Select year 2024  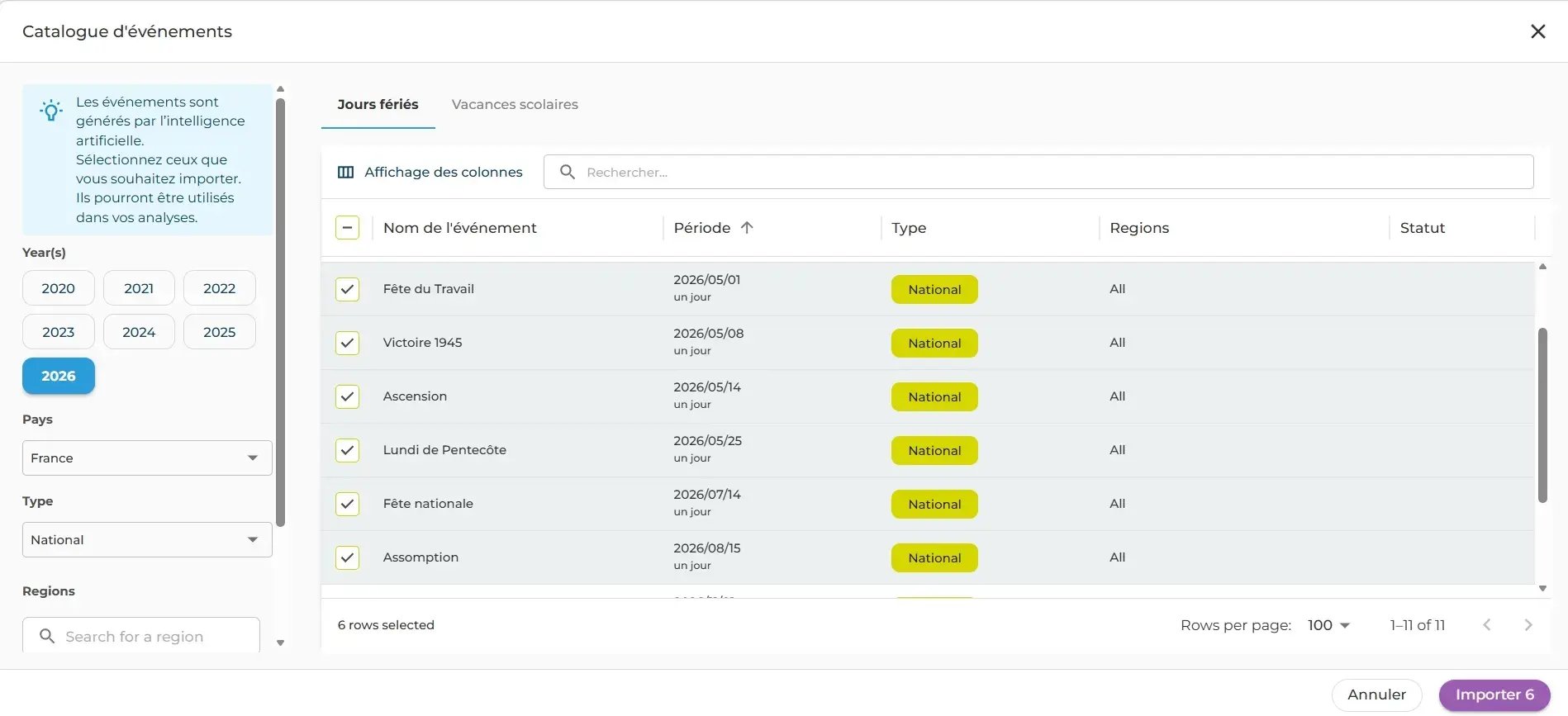click(x=139, y=332)
